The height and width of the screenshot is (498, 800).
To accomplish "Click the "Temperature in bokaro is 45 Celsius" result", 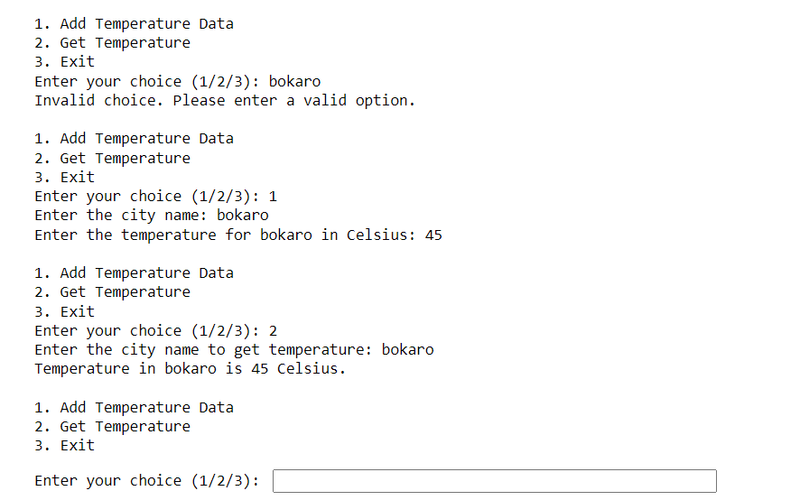I will (189, 369).
